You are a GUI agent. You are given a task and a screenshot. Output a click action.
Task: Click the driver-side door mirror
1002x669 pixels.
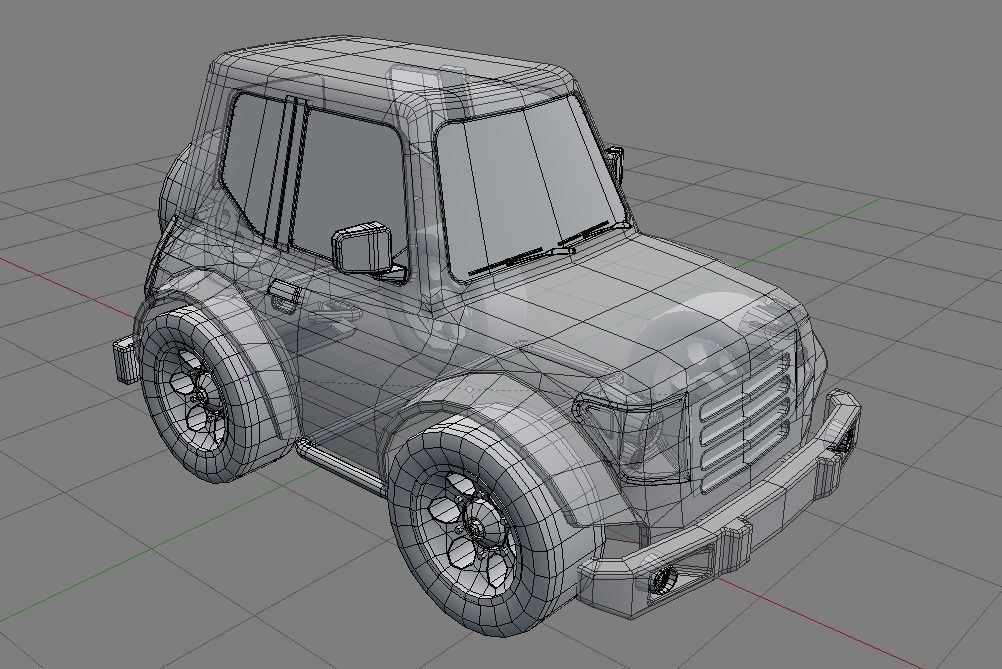click(361, 246)
